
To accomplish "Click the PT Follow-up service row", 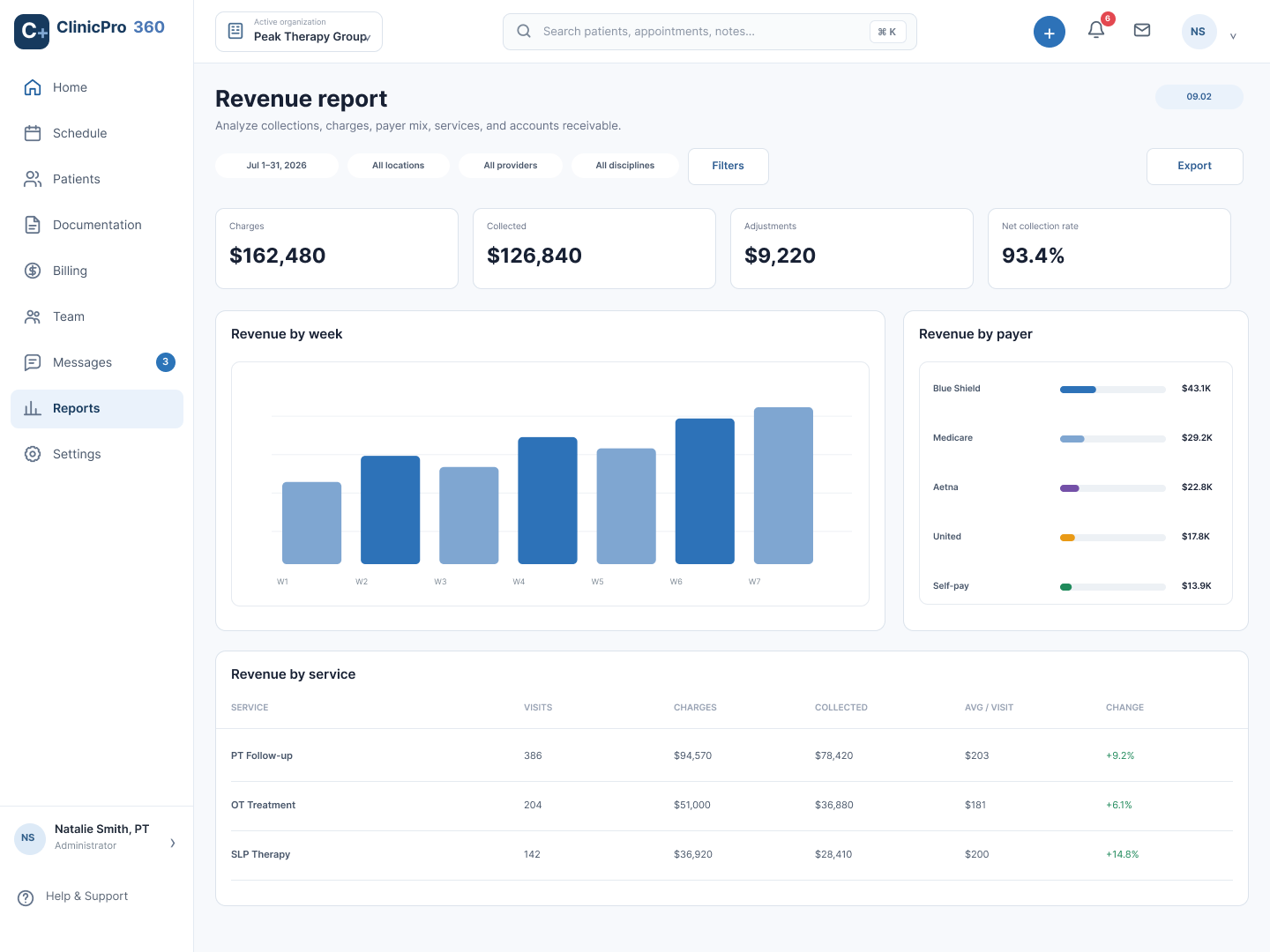I will coord(732,756).
